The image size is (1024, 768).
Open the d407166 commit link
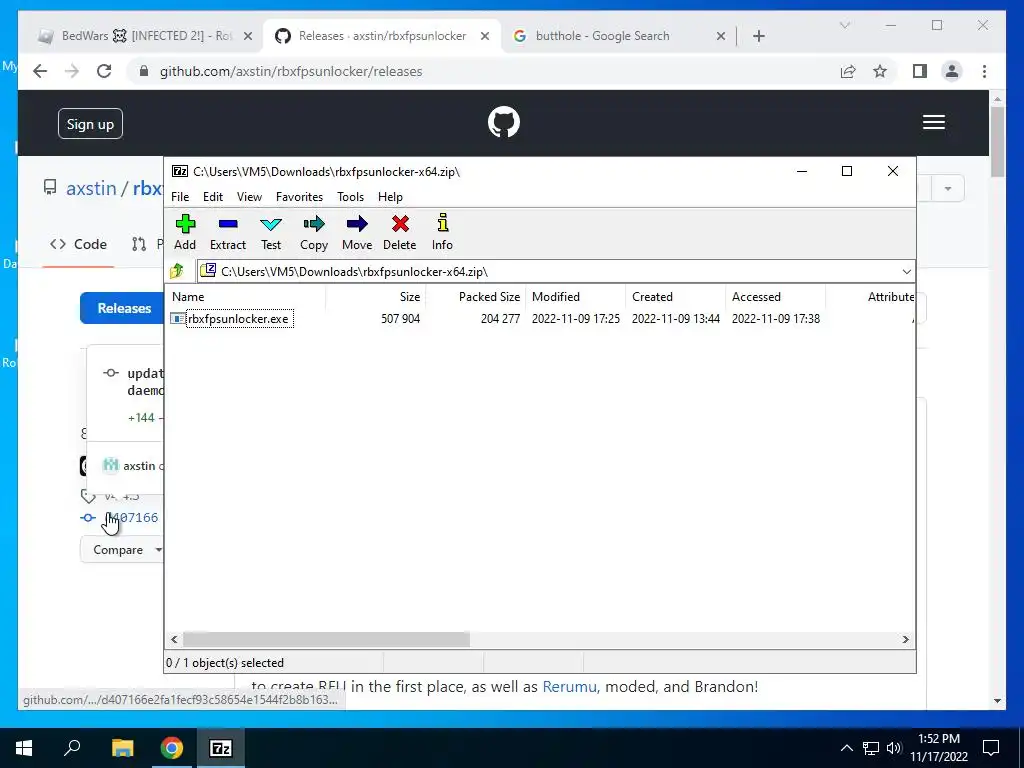coord(131,518)
